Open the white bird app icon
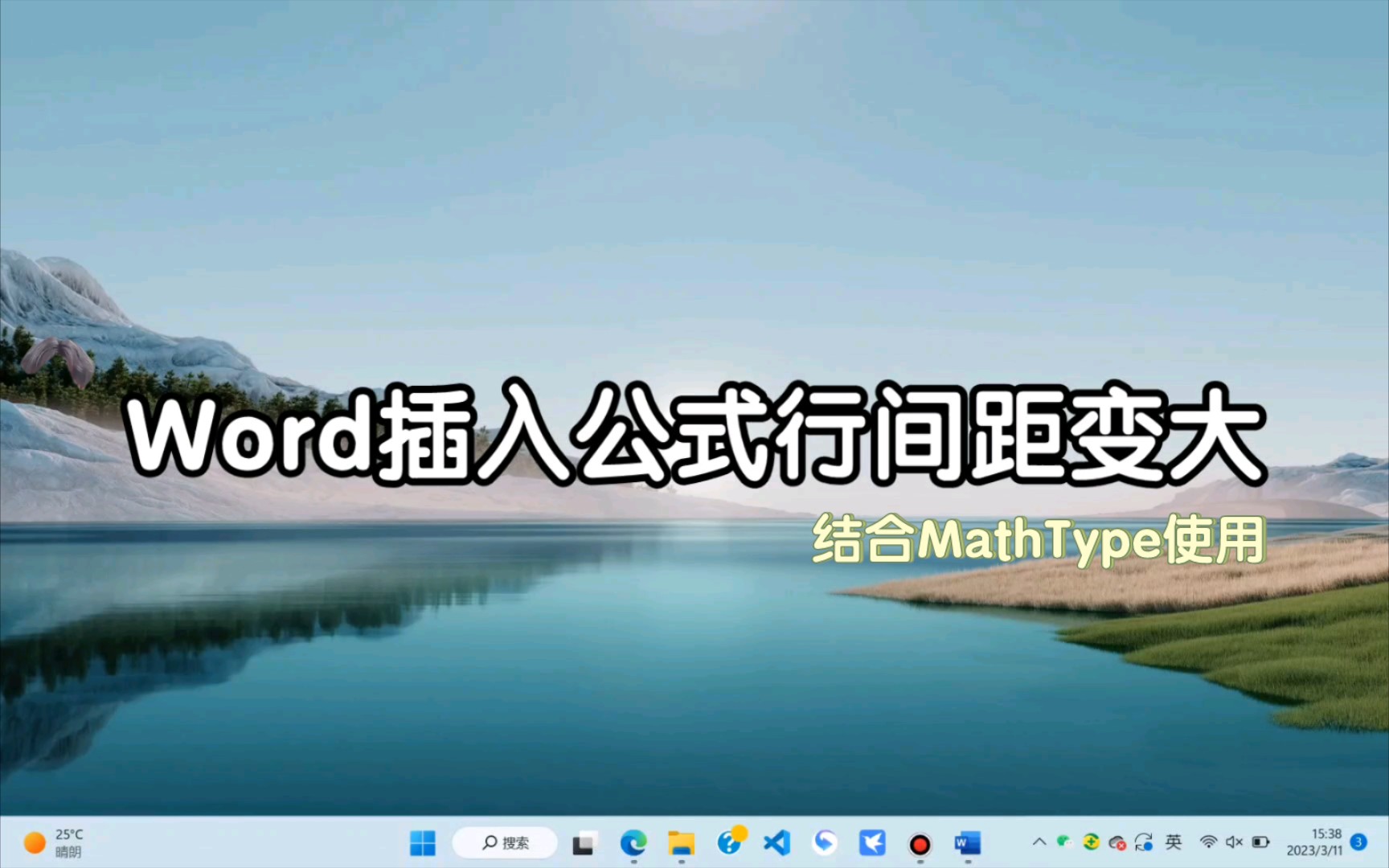 click(872, 843)
